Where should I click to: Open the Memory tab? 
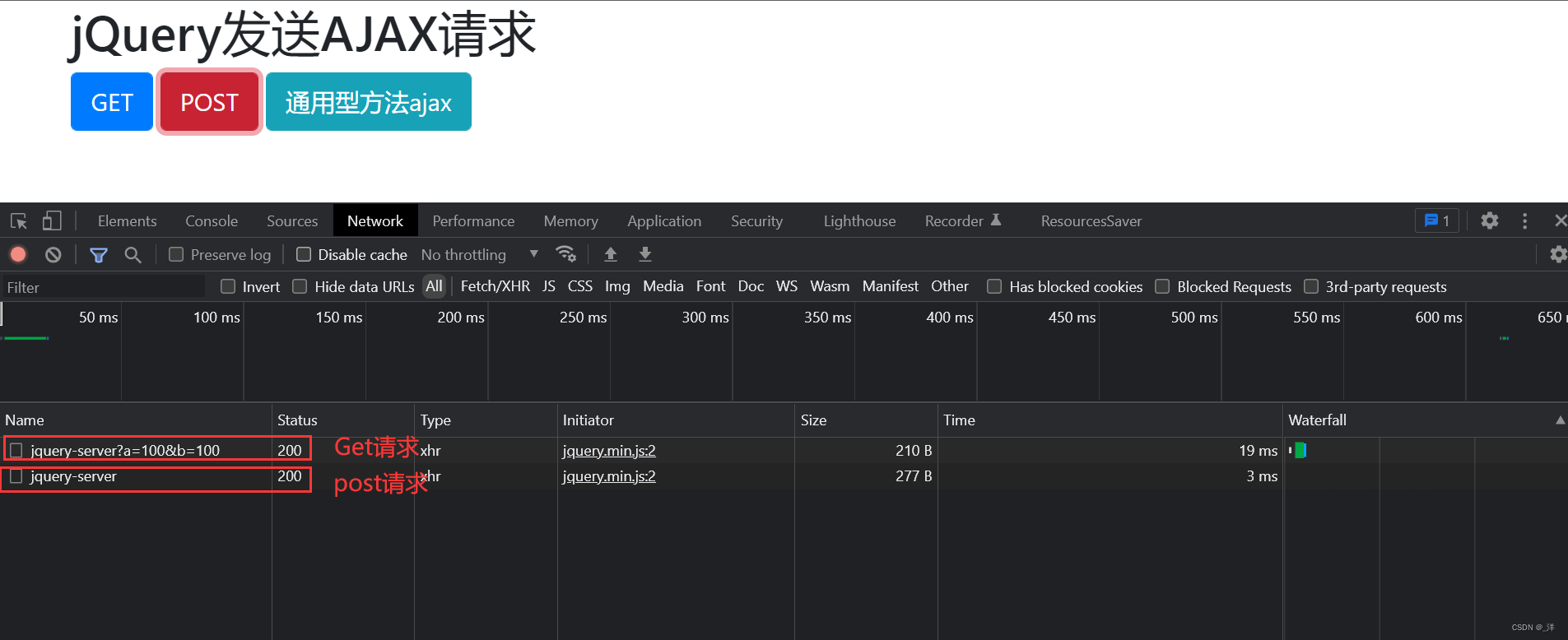point(570,220)
